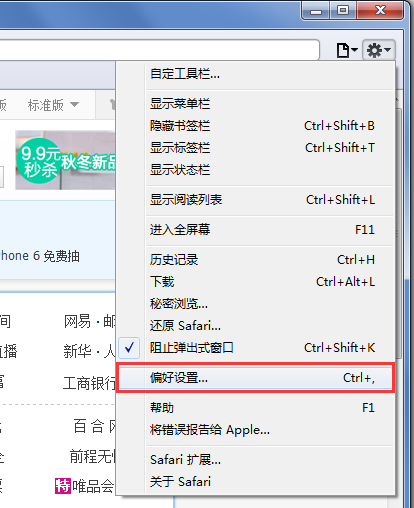Open 下载 from the menu

pyautogui.click(x=256, y=282)
